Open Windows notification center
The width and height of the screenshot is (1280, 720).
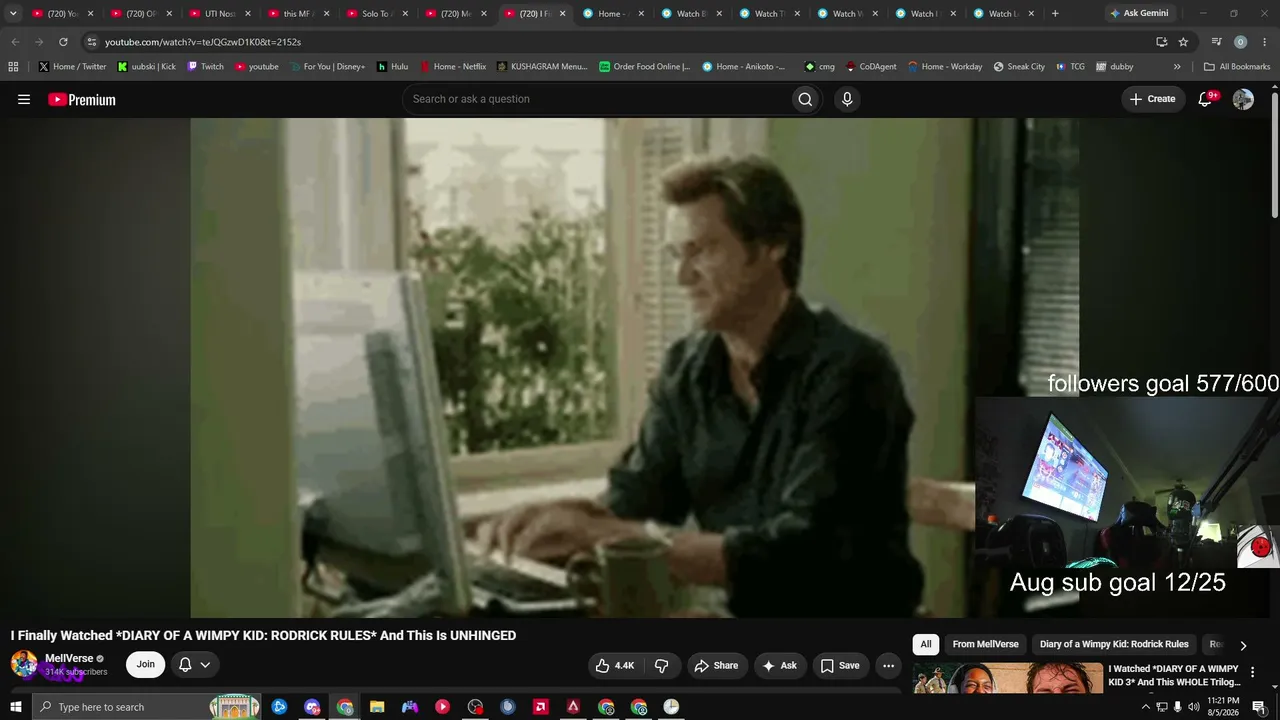(x=1259, y=707)
